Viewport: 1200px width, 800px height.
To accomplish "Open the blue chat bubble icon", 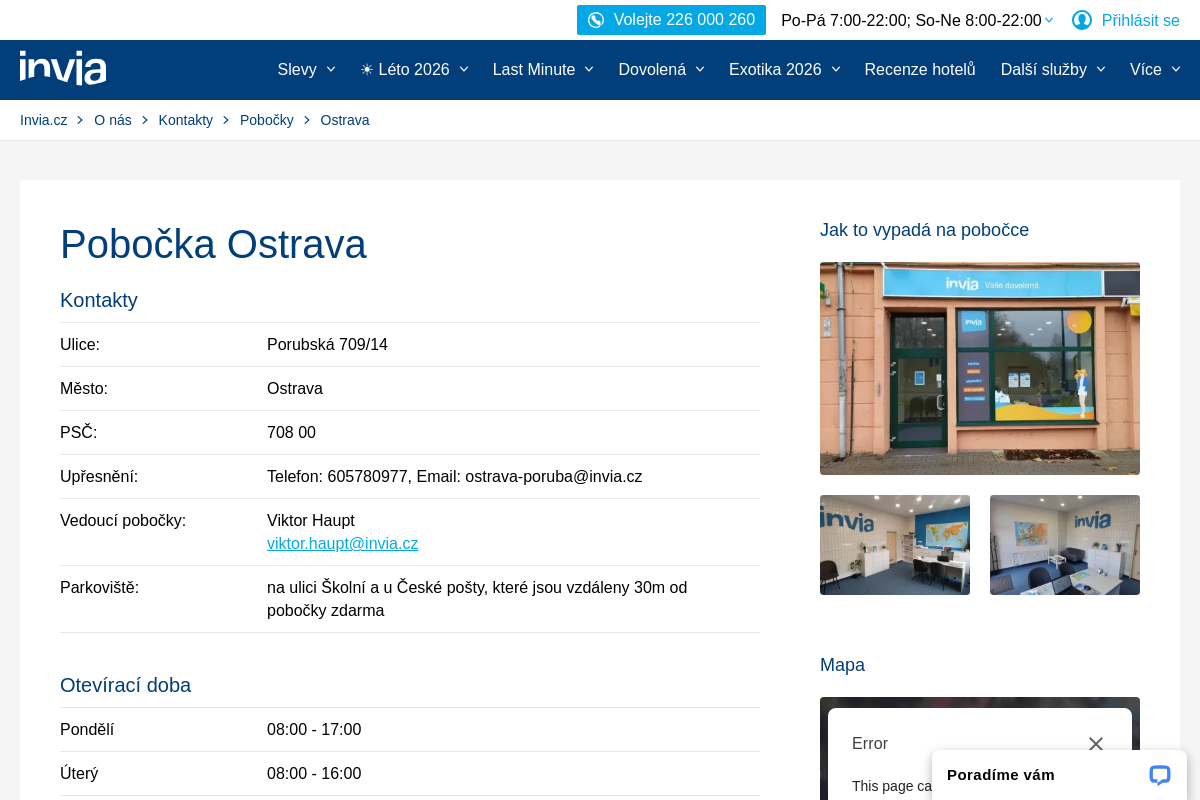I will click(x=1158, y=775).
